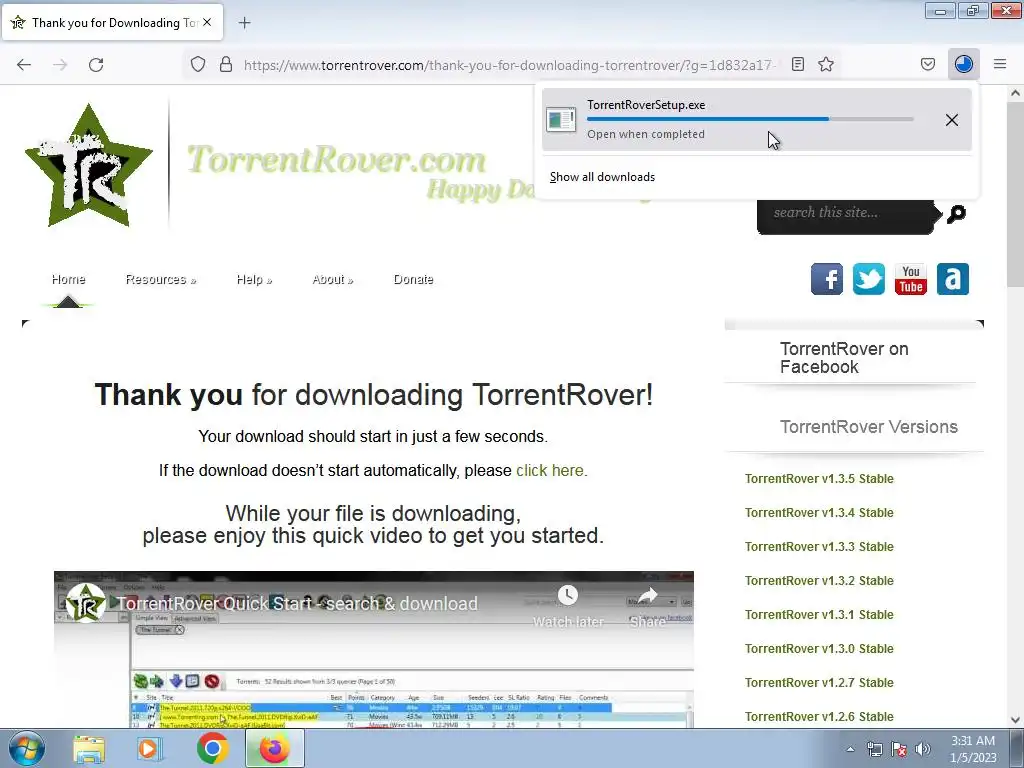Click the volume speaker tray icon
Screen dimensions: 1024x768
point(922,749)
